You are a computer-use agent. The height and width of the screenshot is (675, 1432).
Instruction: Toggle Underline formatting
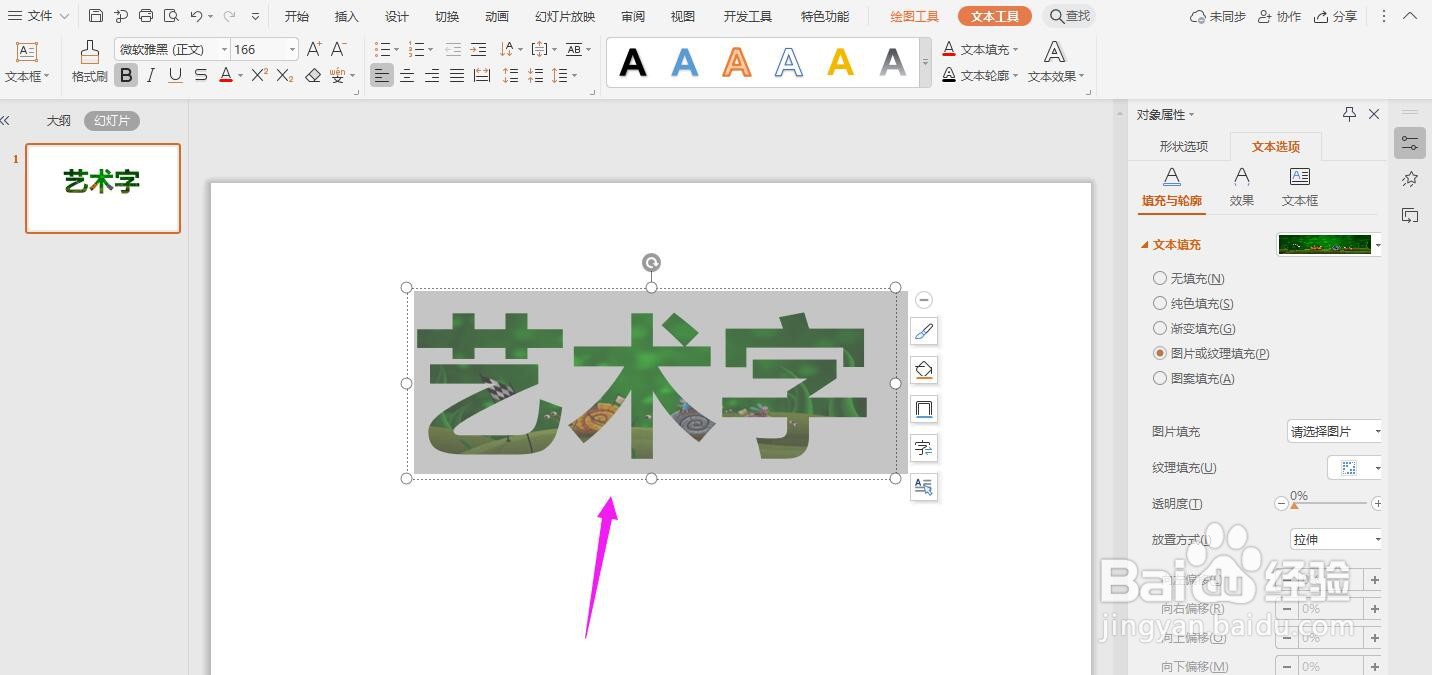(x=175, y=75)
